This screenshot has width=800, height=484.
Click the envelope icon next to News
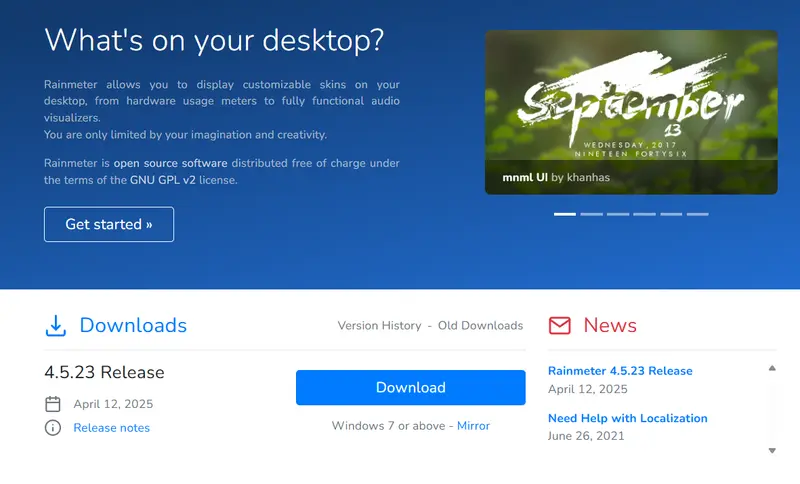[x=560, y=325]
